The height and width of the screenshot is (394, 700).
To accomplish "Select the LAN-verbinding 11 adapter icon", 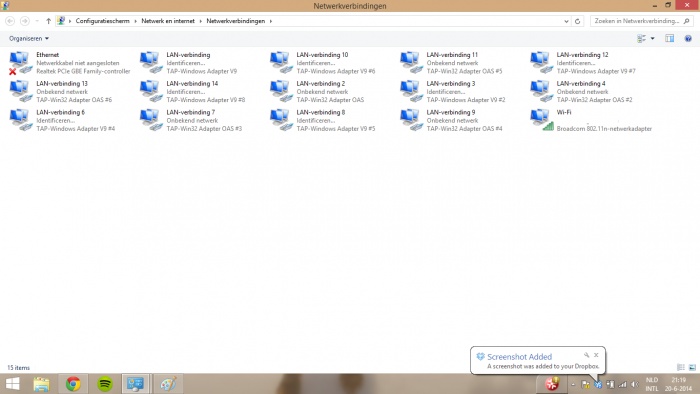I will pos(411,62).
